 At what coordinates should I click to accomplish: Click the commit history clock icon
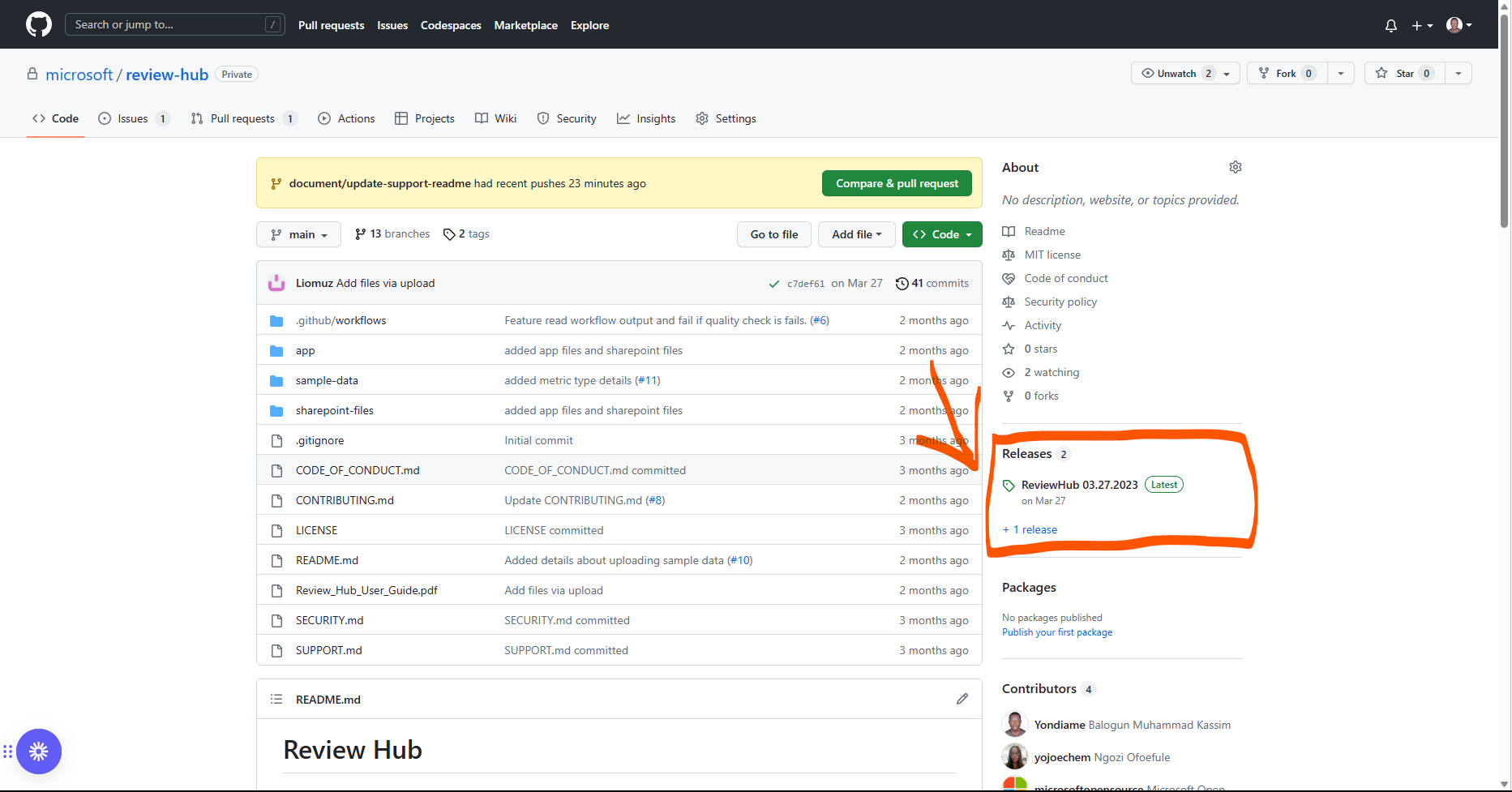[x=902, y=283]
